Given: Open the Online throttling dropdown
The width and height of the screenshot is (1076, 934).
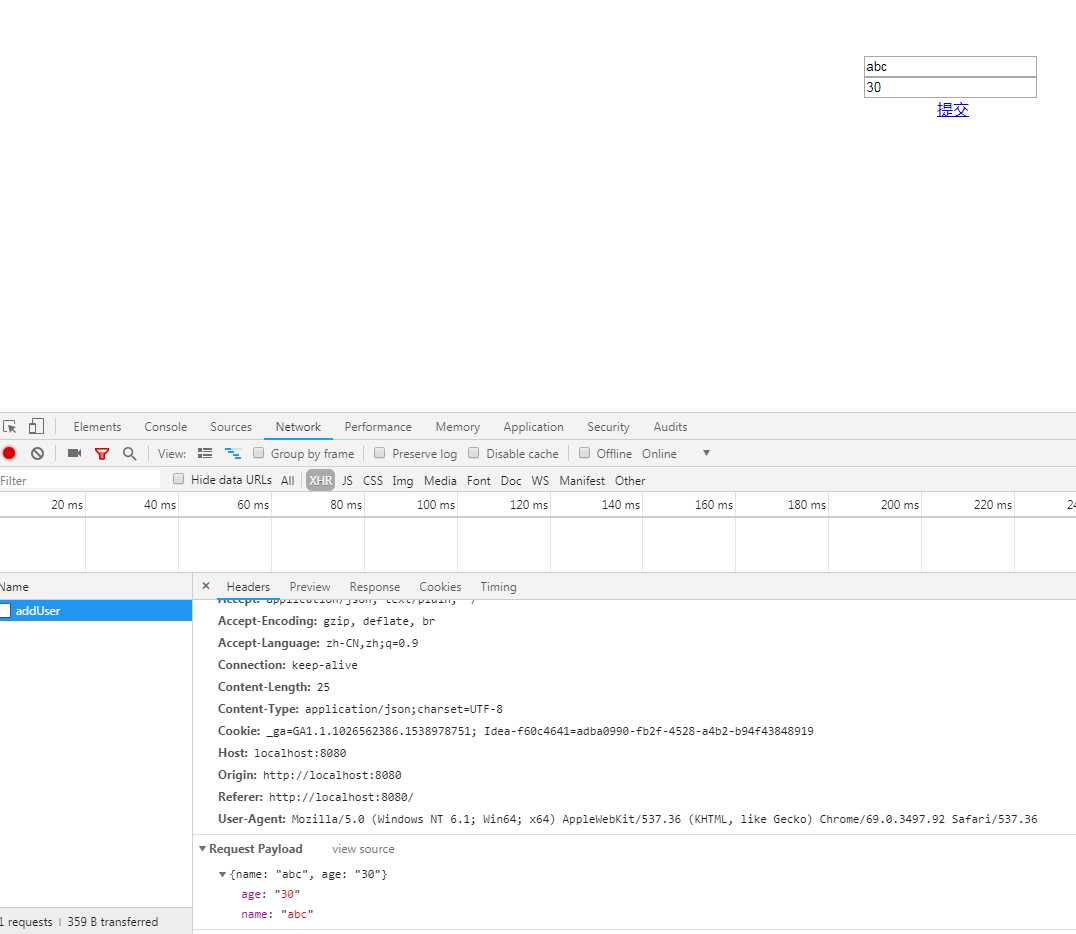Looking at the screenshot, I should coord(676,454).
